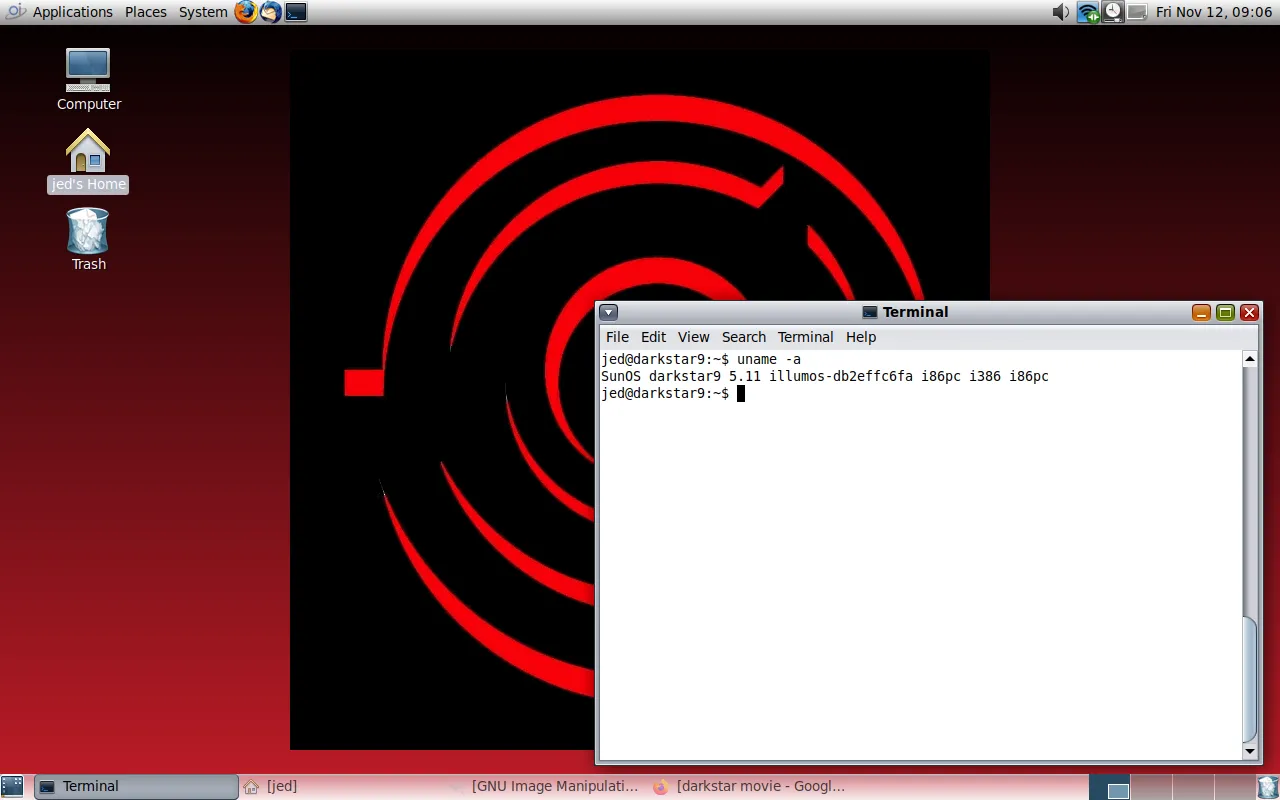Select the Computer desktop icon
Screen dimensions: 1280x800
pos(88,80)
